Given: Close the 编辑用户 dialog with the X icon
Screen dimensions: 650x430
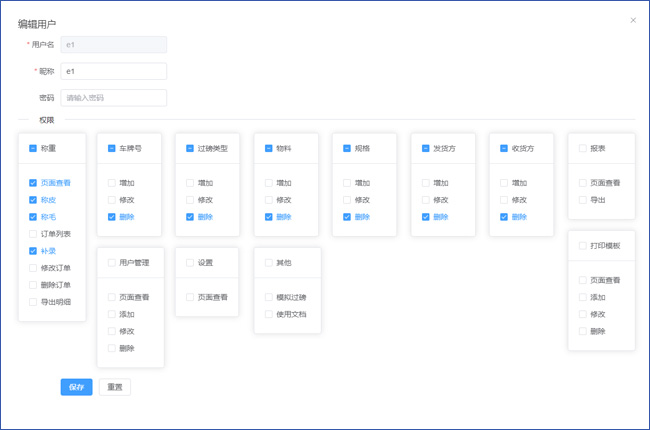Looking at the screenshot, I should pos(633,20).
